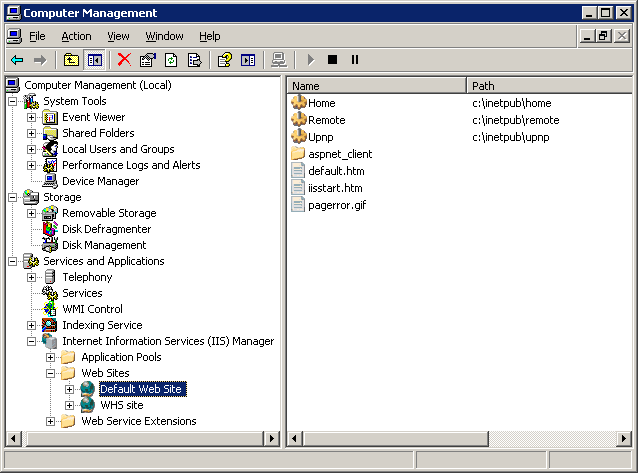
Task: Open the File menu
Action: 37,37
